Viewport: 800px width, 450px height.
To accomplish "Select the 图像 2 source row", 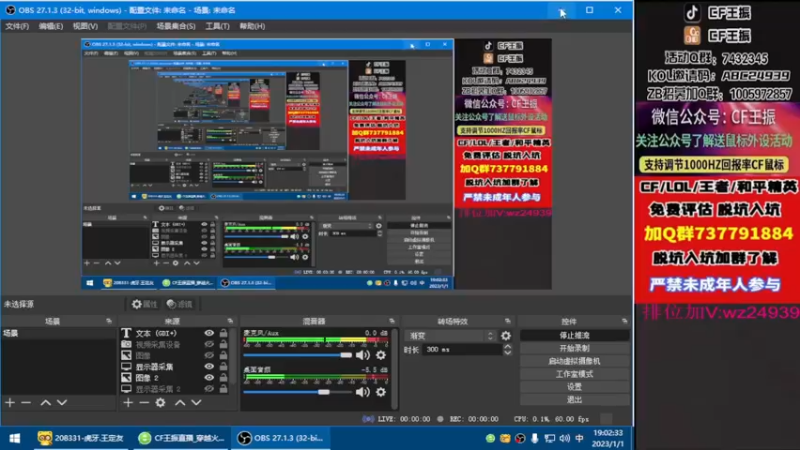I will pos(175,378).
